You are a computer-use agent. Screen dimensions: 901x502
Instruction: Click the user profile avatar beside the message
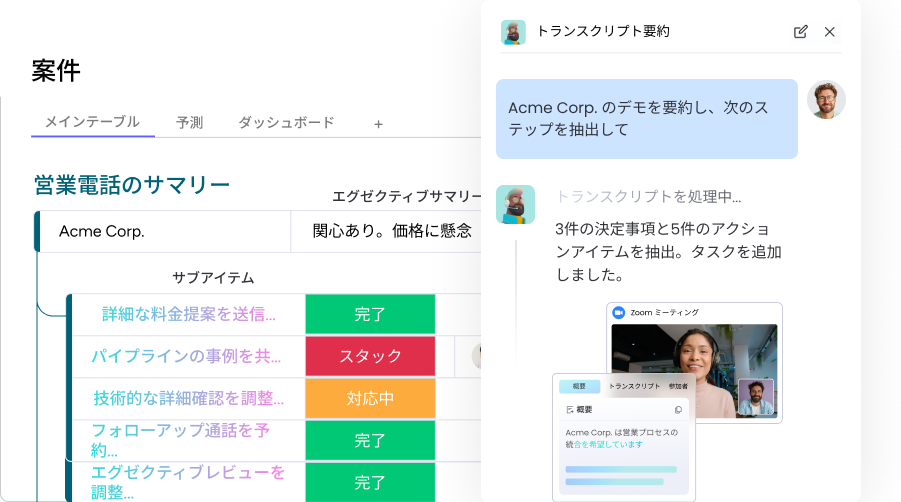pos(826,100)
